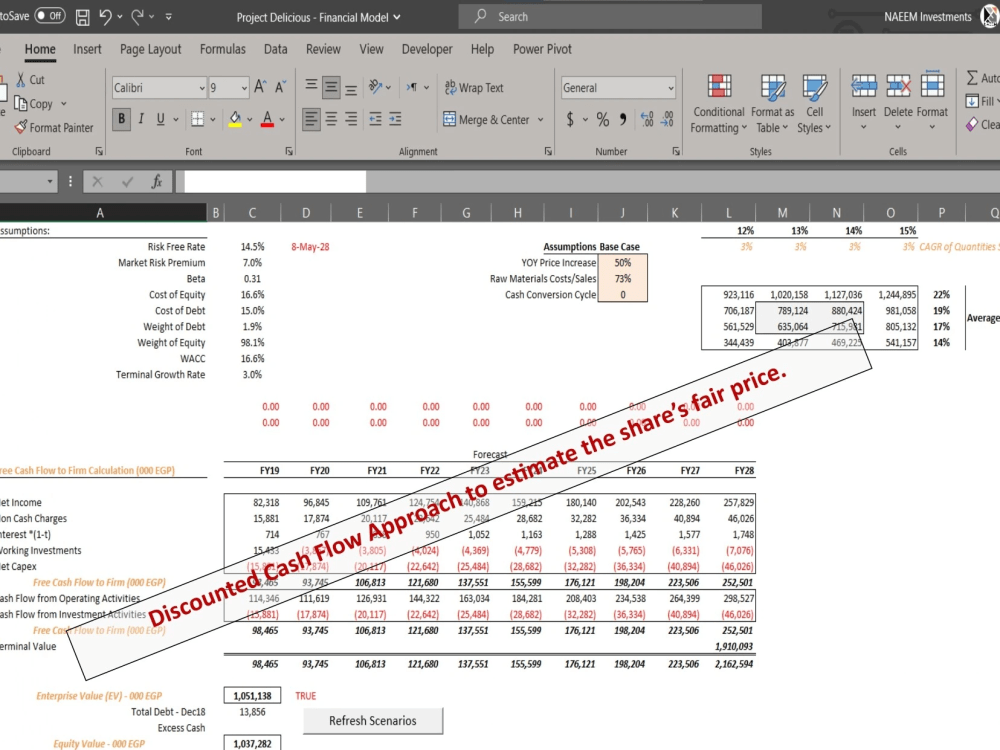The width and height of the screenshot is (1000, 750).
Task: Select bottom align icon
Action: tap(351, 89)
